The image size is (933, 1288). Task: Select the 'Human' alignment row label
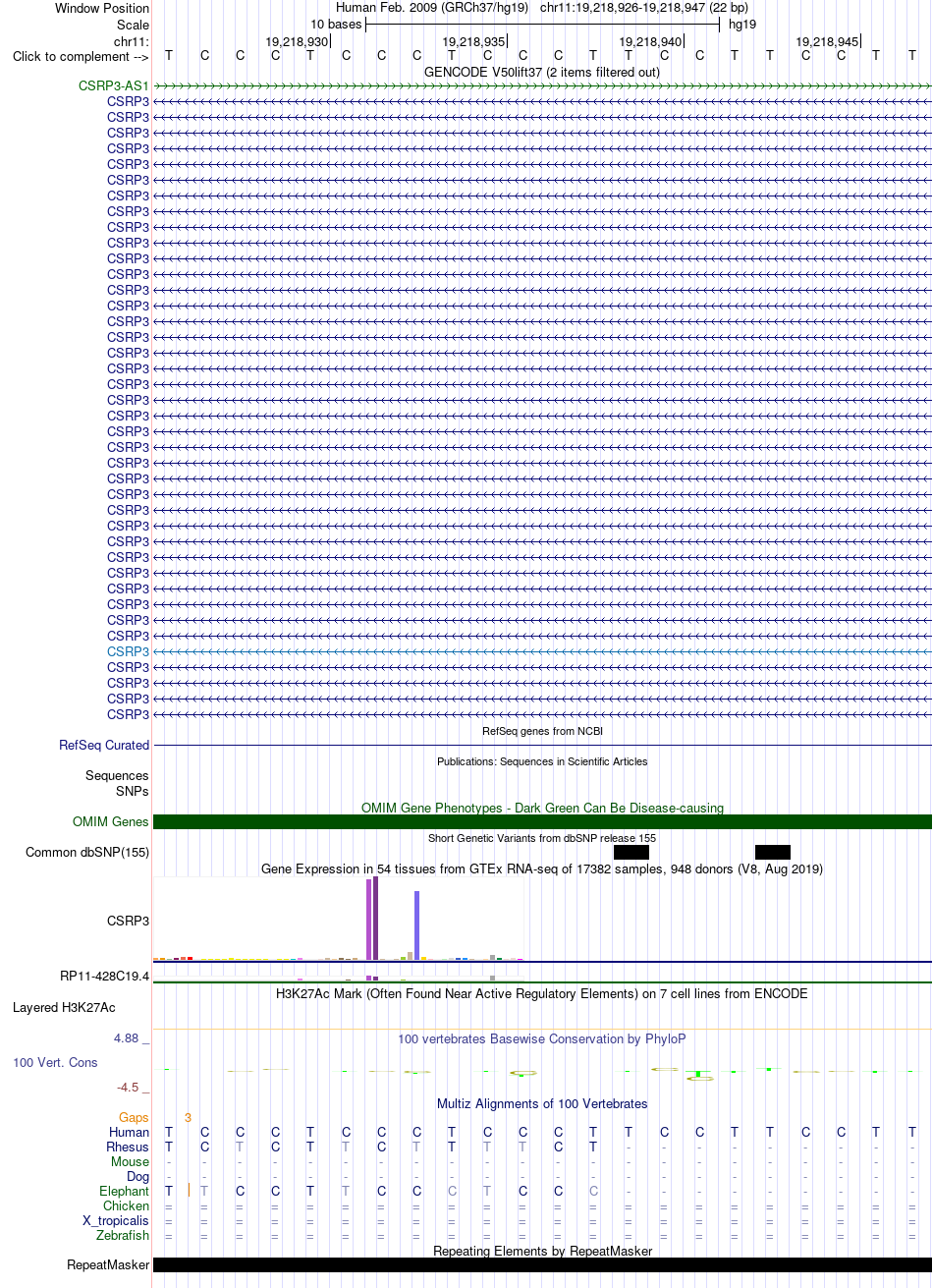130,1132
